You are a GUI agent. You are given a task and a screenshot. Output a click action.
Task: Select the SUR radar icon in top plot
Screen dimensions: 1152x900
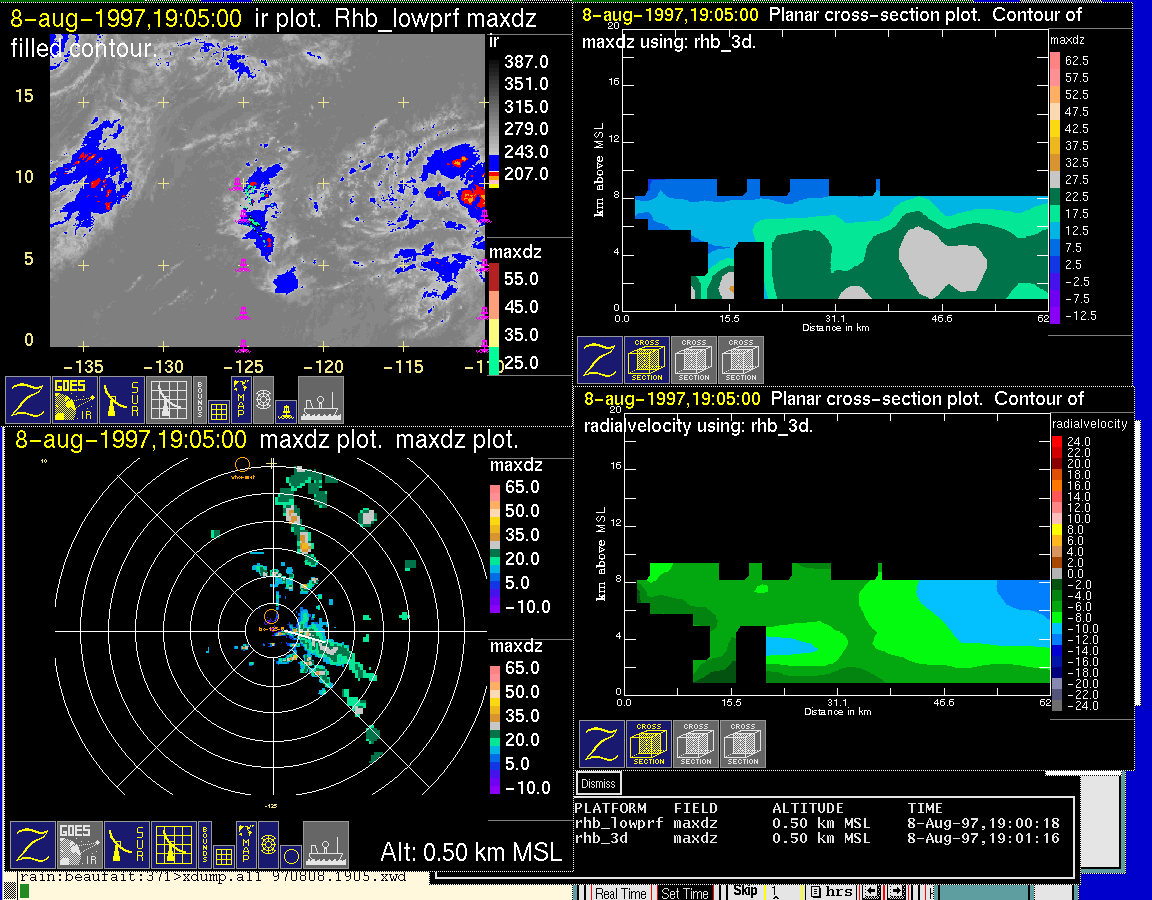tap(123, 399)
